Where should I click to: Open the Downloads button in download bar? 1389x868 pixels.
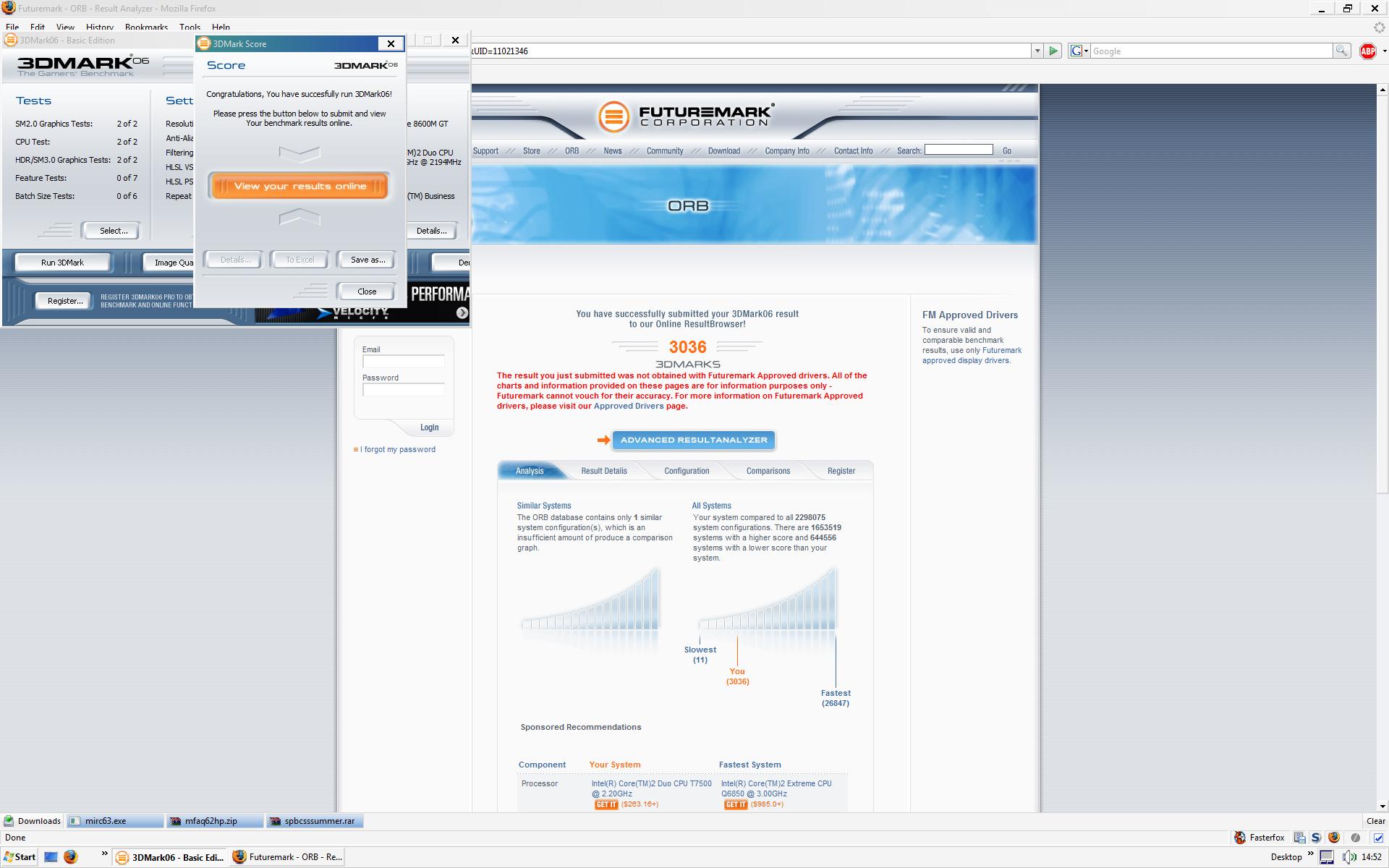[x=33, y=821]
